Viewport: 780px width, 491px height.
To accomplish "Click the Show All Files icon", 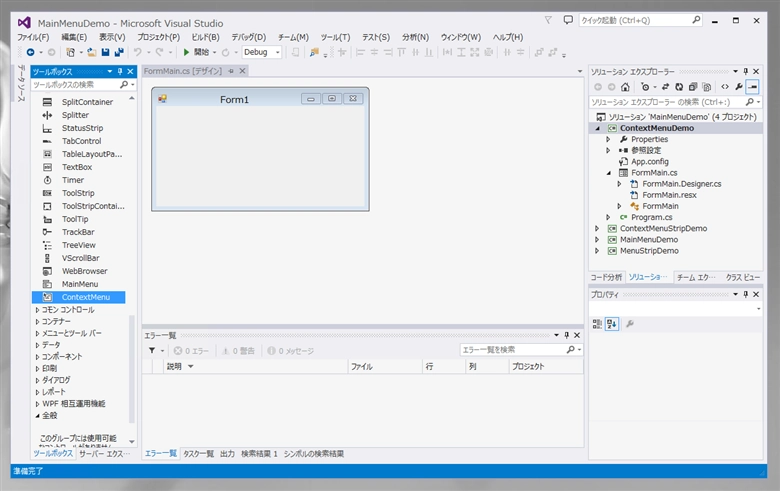I will [x=707, y=87].
